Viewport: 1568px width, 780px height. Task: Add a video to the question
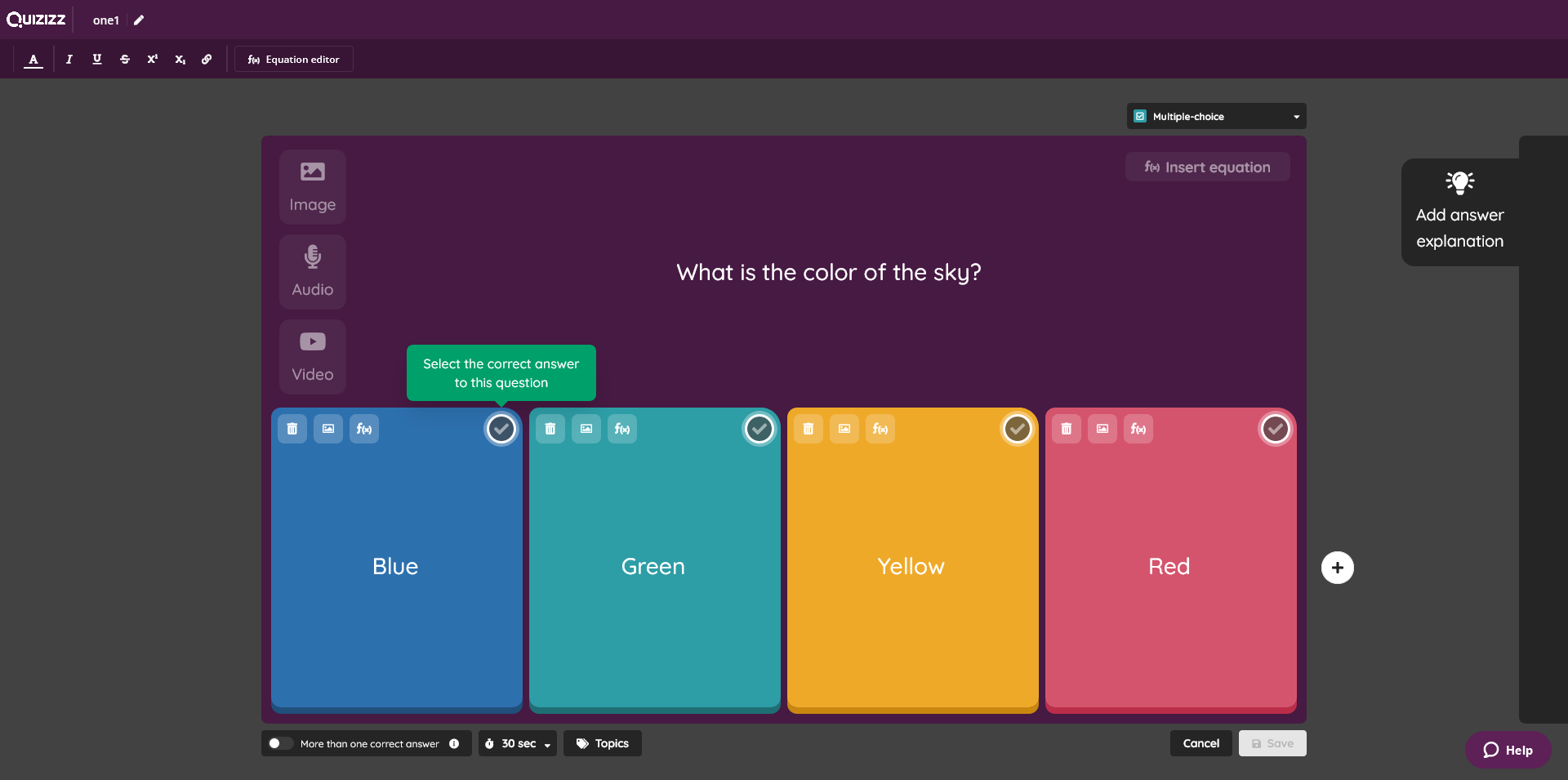[311, 356]
